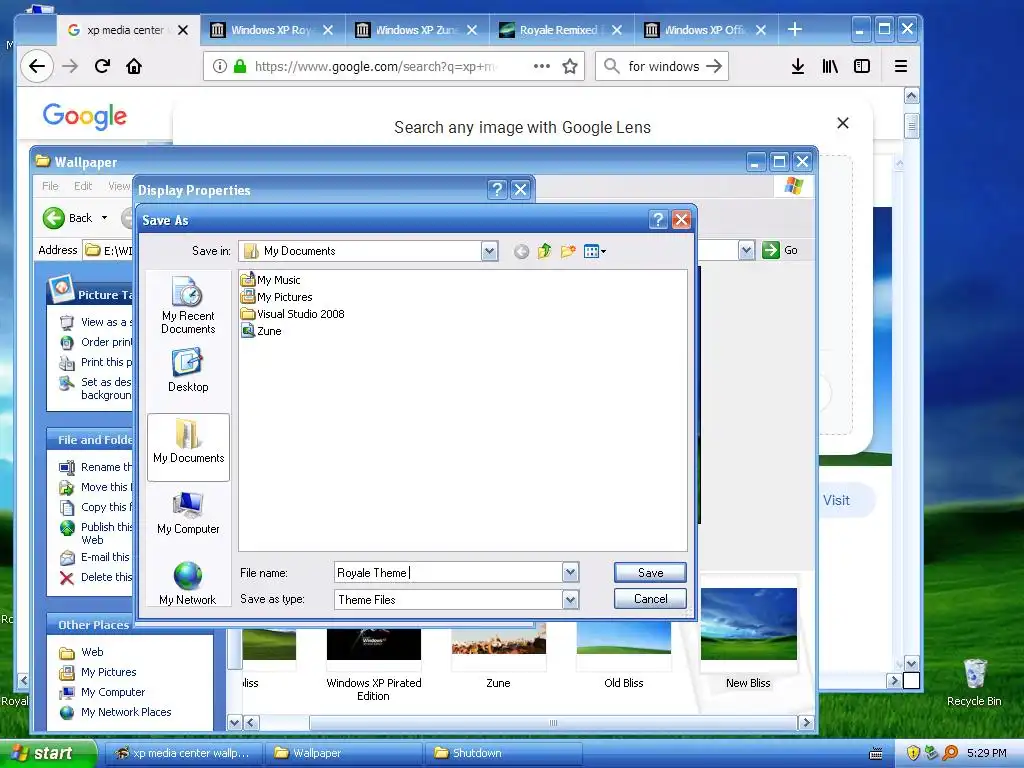Switch to the Windows XP Offi tab
This screenshot has width=1024, height=768.
tap(705, 30)
